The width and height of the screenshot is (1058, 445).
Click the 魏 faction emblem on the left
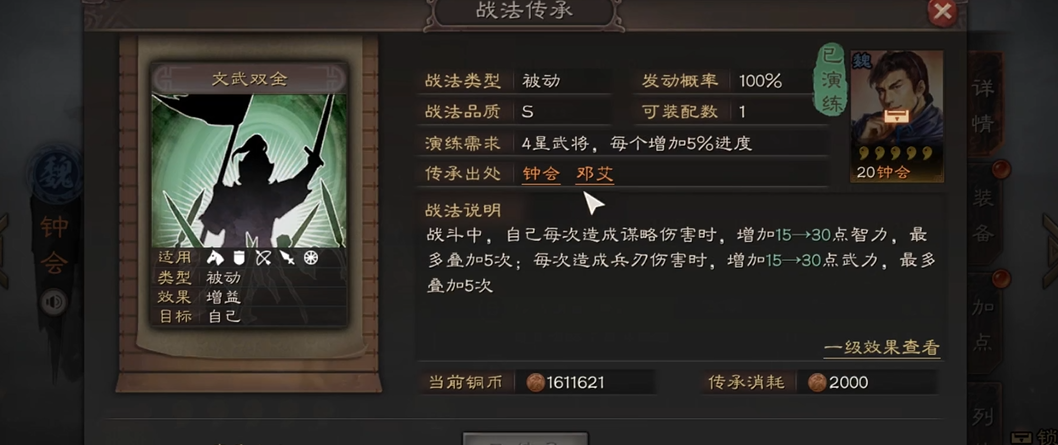coord(56,176)
